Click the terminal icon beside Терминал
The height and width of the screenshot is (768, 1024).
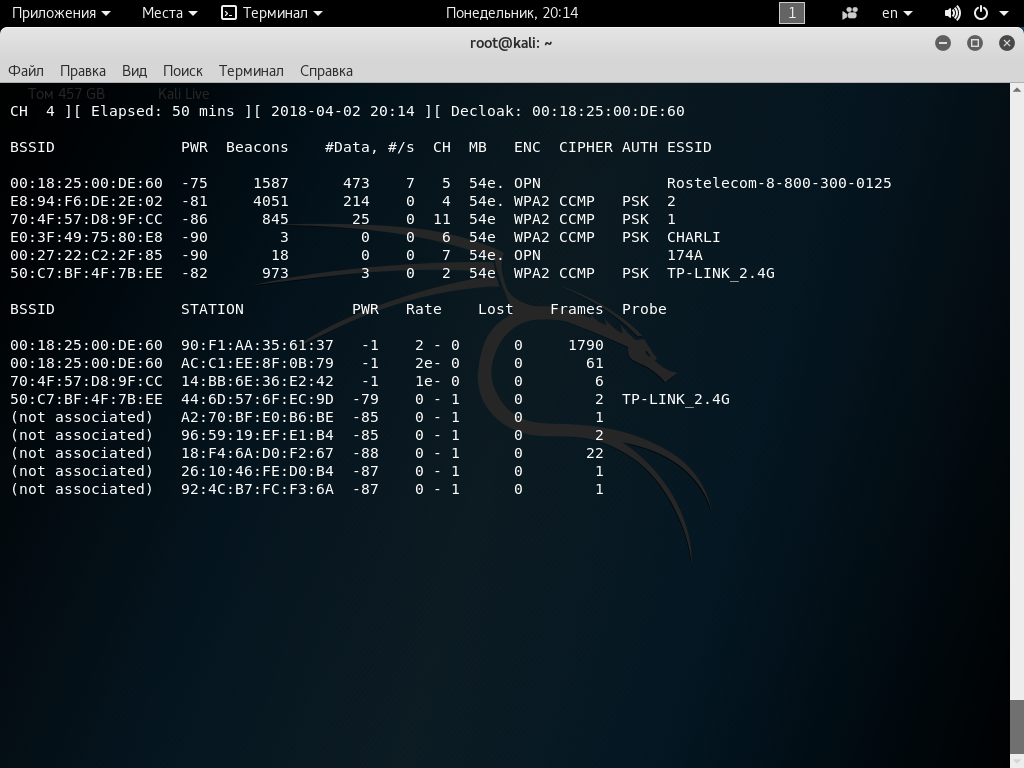[x=229, y=13]
